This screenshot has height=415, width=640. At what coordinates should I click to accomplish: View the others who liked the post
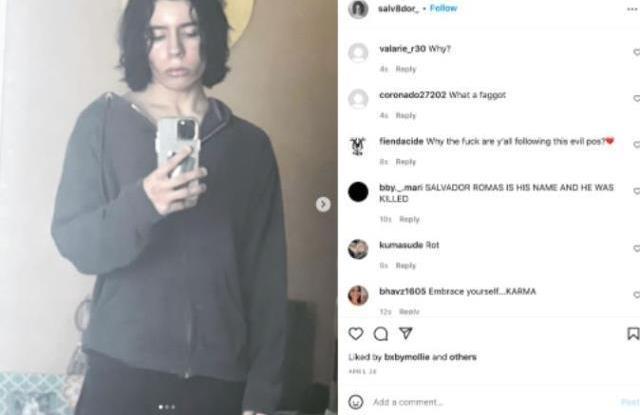click(463, 357)
